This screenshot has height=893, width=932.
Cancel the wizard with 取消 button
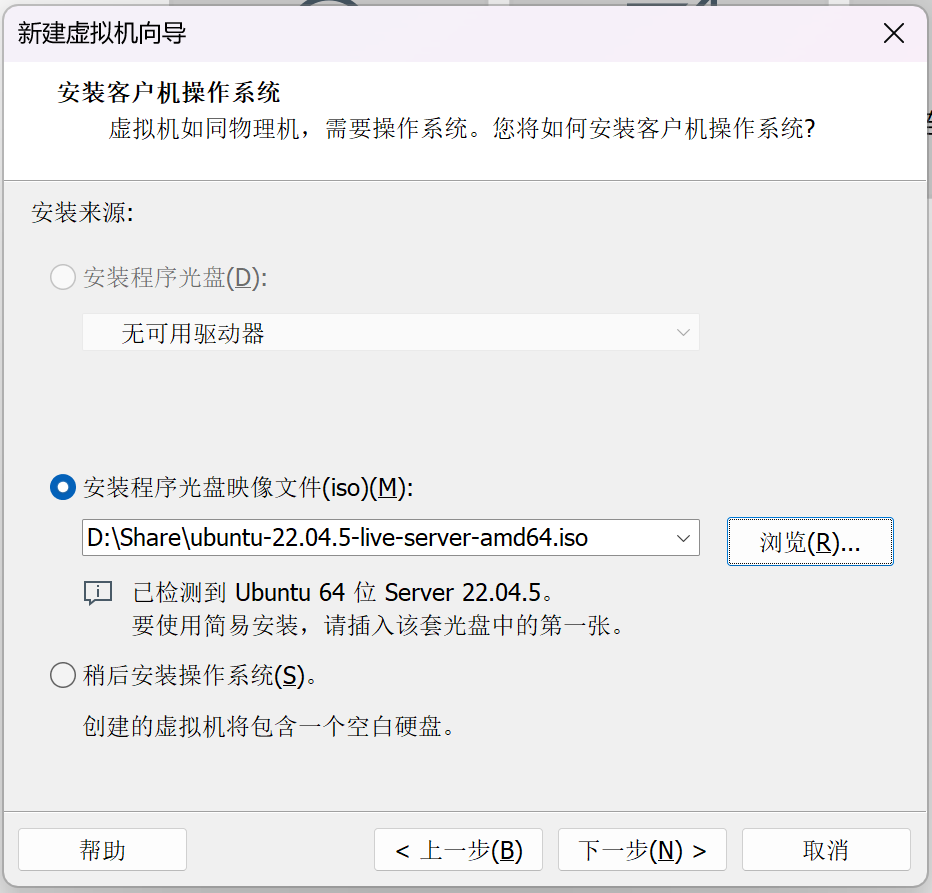point(826,850)
